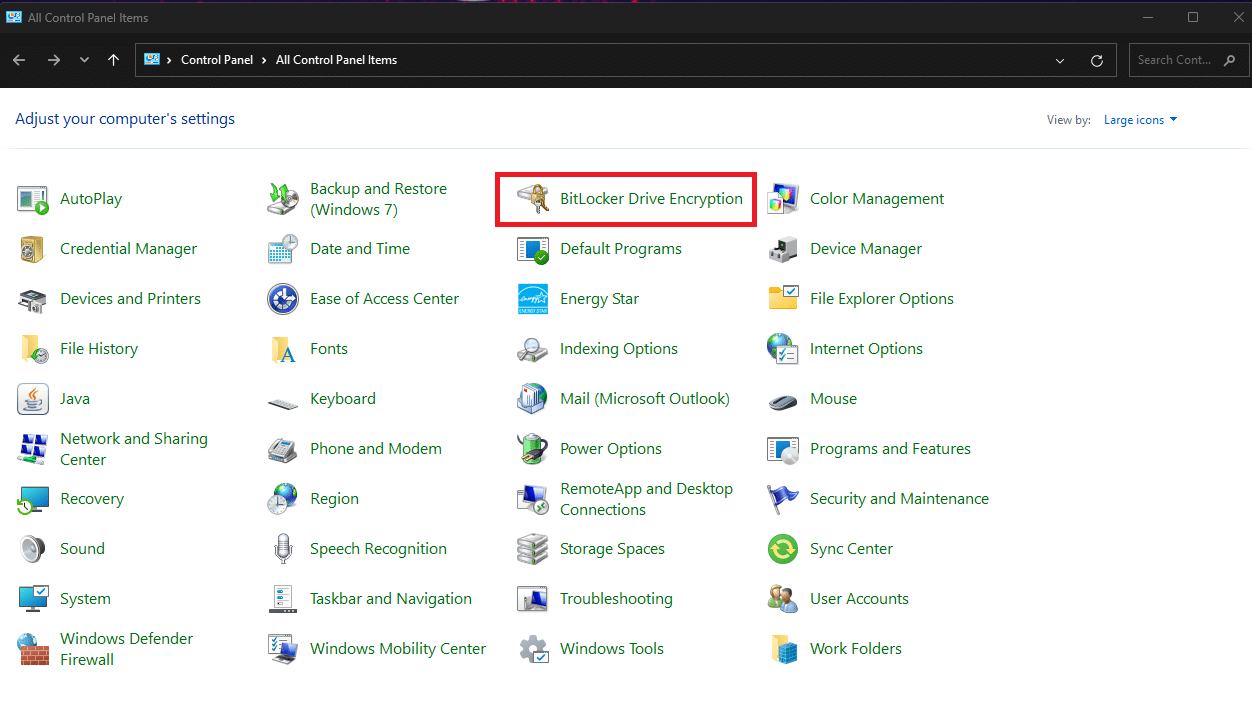Viewport: 1252px width, 726px height.
Task: Click RemoteApp and Desktop Connections icon
Action: pos(533,499)
